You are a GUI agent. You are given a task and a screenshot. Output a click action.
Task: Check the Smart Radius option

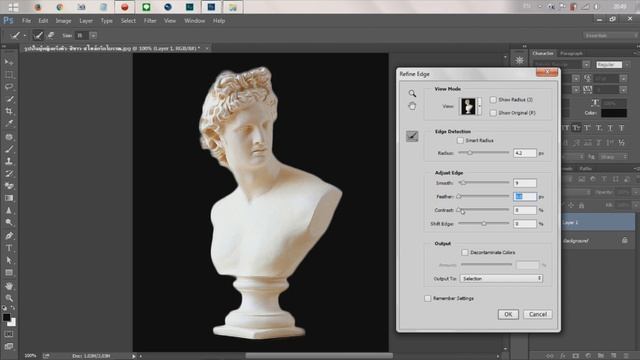(460, 140)
